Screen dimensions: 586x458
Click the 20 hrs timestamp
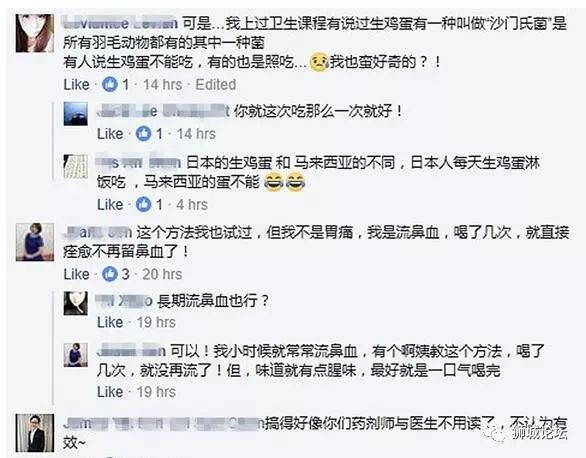162,274
